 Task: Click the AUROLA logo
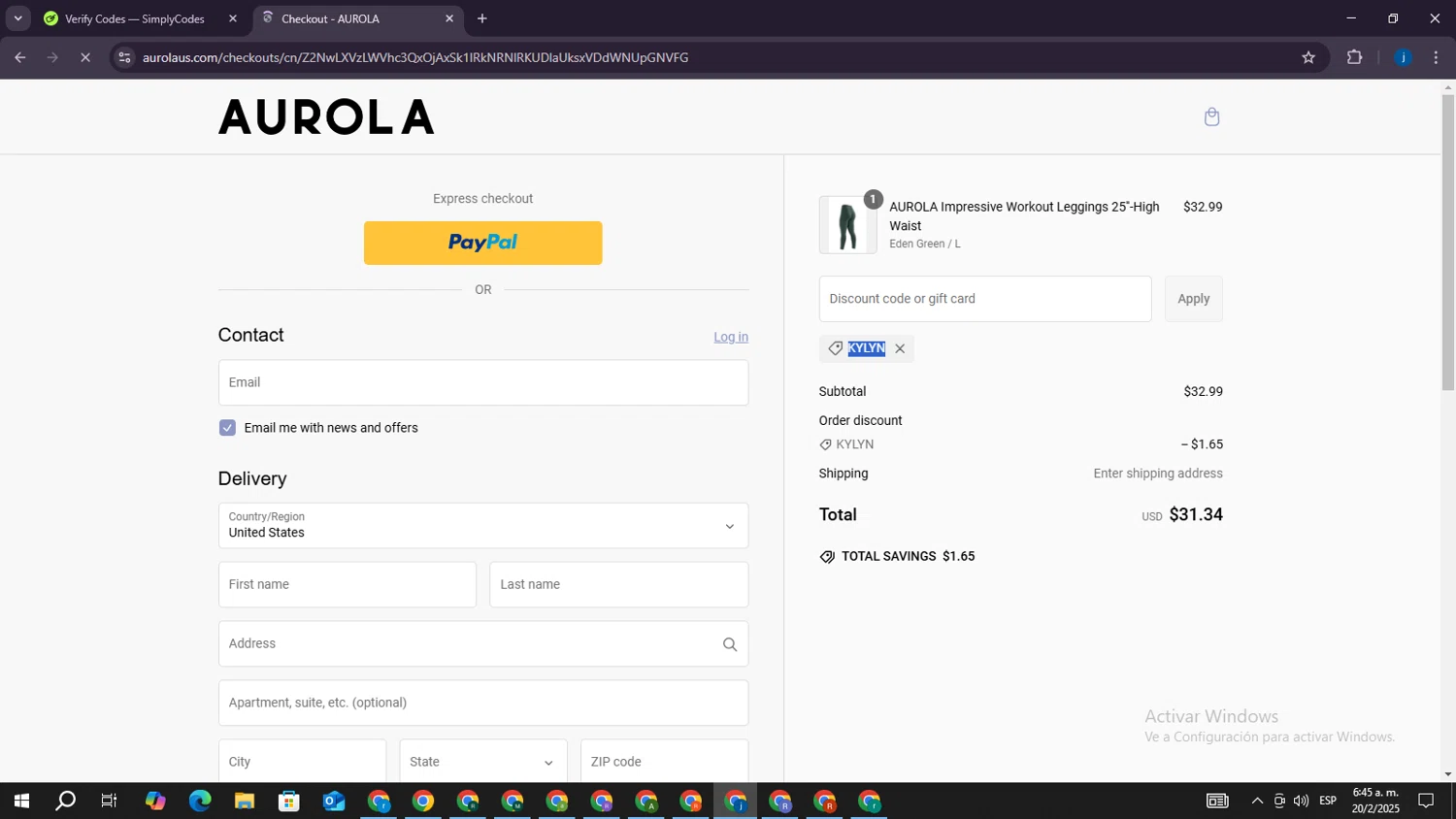click(327, 117)
